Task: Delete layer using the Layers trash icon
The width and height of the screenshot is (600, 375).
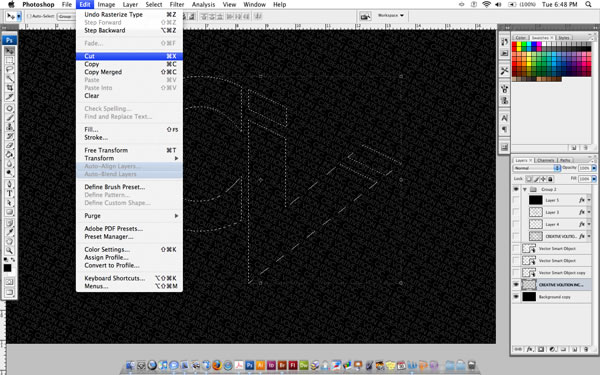Action: 586,349
